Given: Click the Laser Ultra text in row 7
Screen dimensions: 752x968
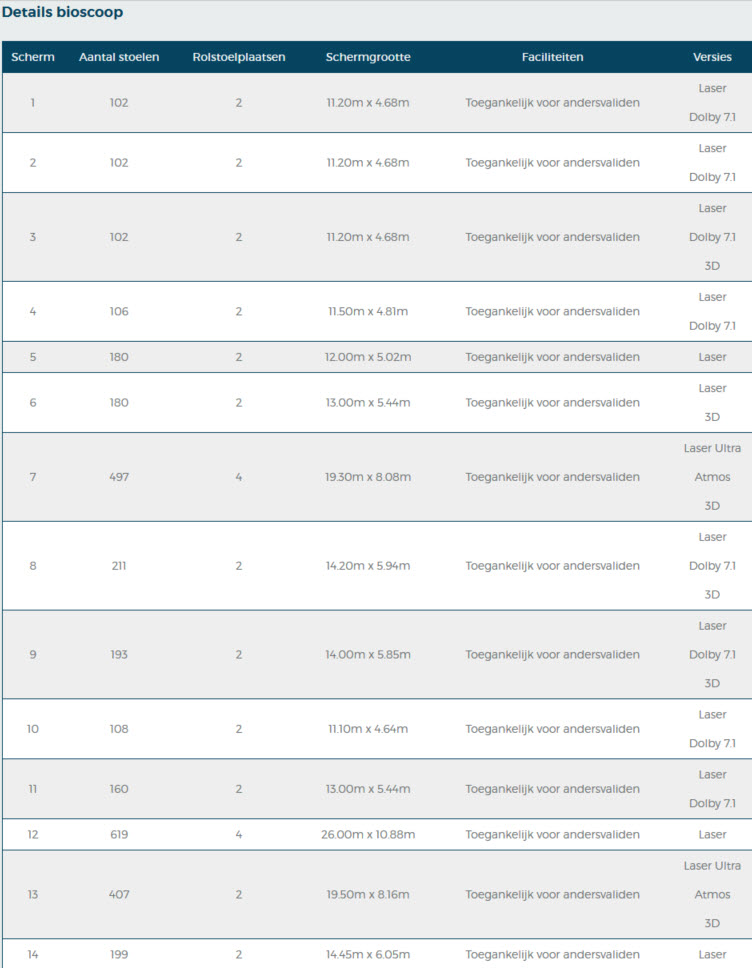Looking at the screenshot, I should 712,448.
